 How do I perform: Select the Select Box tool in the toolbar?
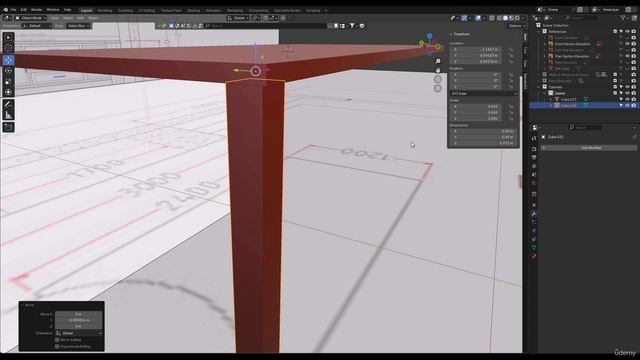(8, 38)
